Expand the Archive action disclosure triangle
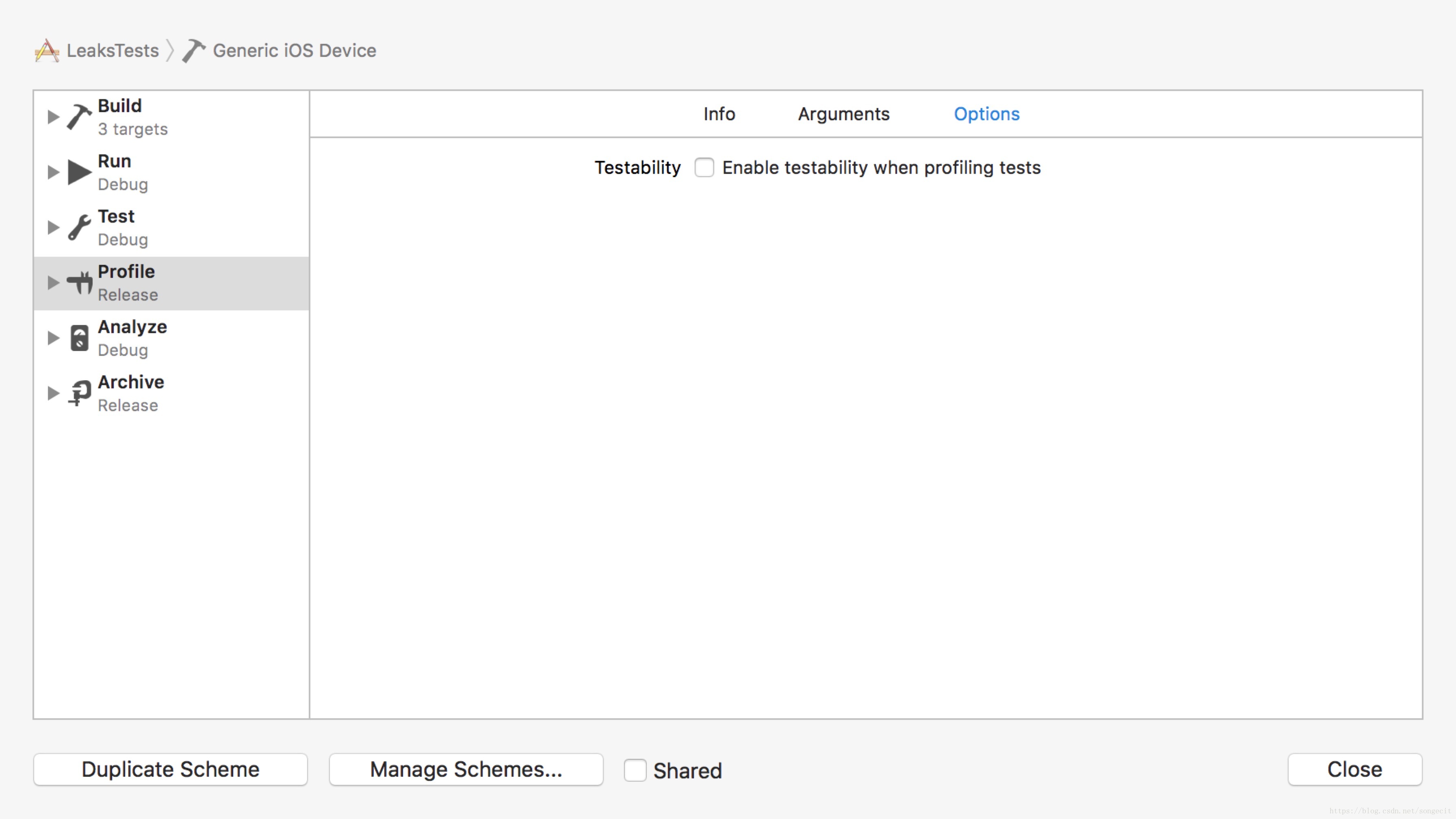The width and height of the screenshot is (1456, 819). pos(53,393)
